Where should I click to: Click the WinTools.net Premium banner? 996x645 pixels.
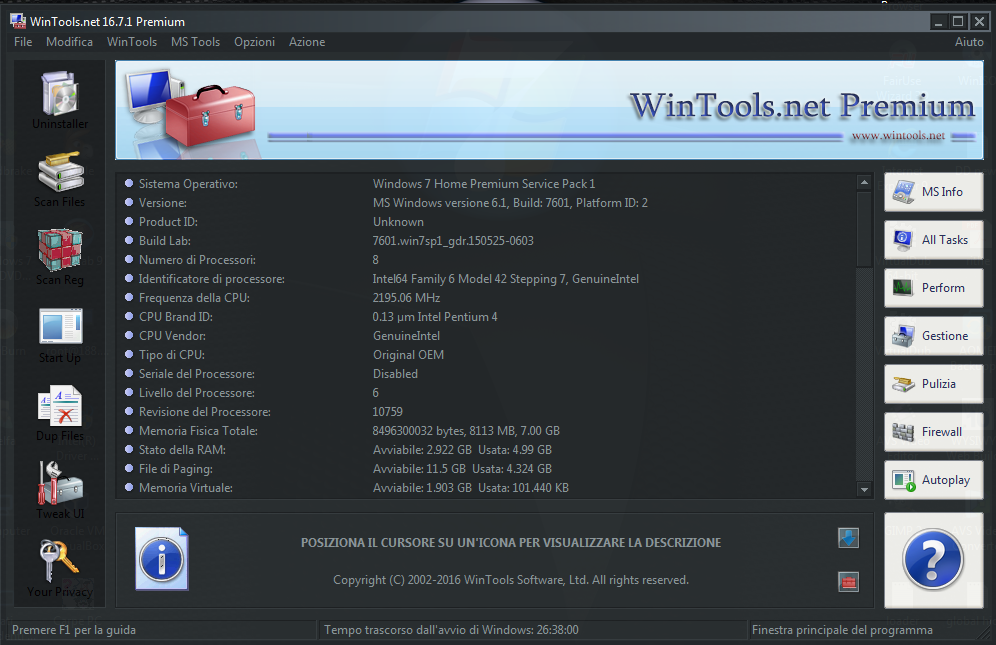tap(549, 110)
